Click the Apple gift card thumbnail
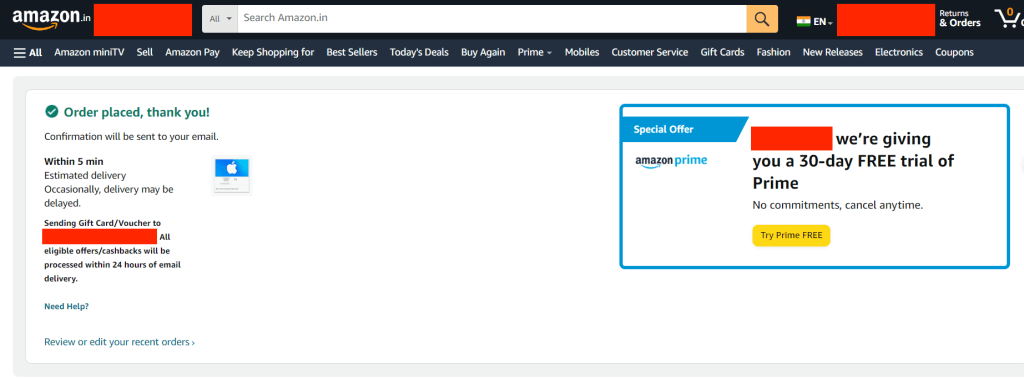 tap(232, 175)
